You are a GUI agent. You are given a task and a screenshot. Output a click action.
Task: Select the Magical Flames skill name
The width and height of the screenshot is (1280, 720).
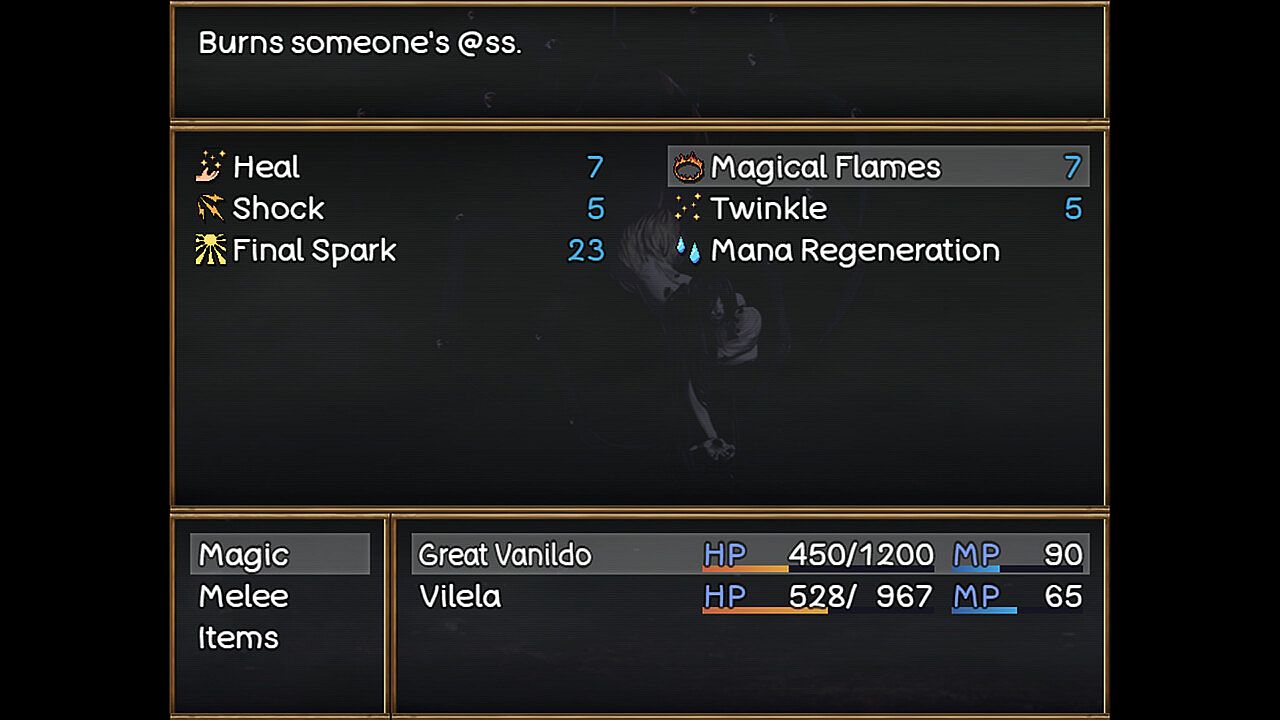tap(826, 167)
